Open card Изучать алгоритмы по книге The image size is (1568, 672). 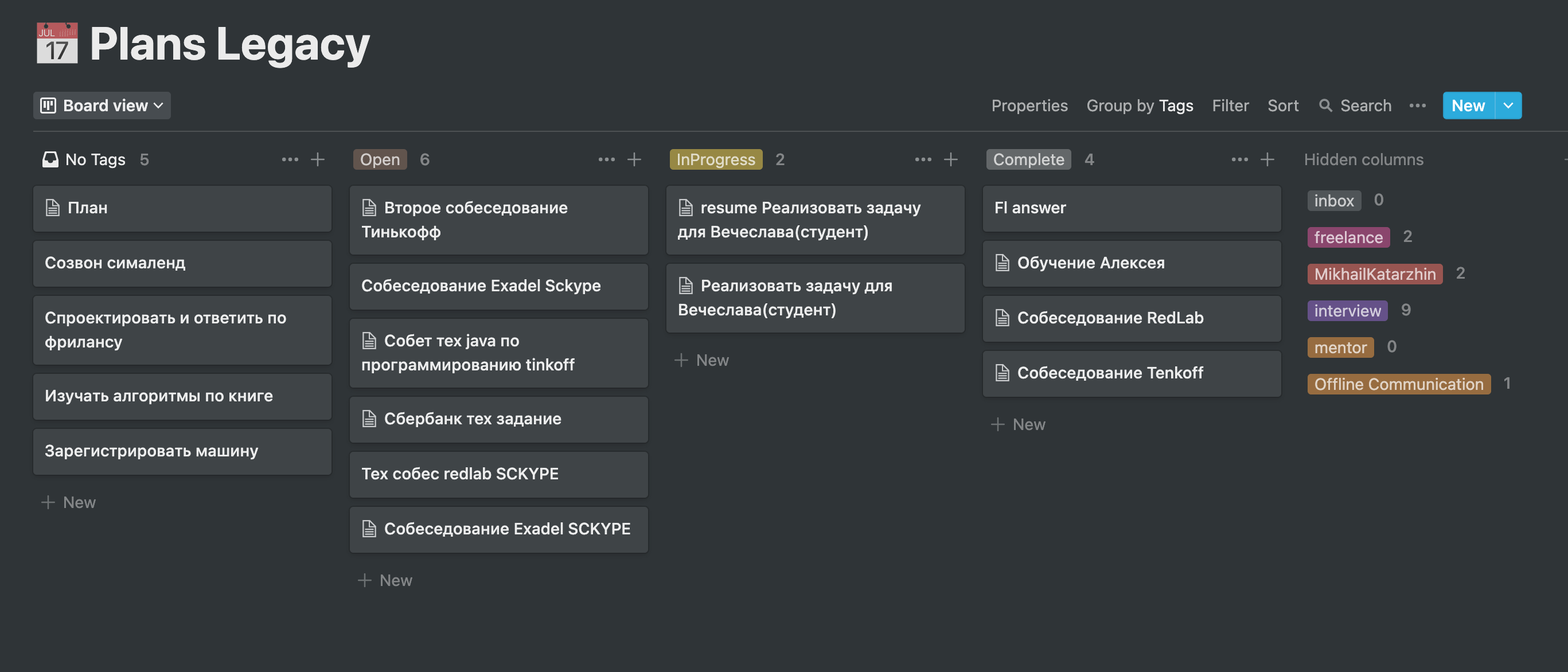click(182, 396)
